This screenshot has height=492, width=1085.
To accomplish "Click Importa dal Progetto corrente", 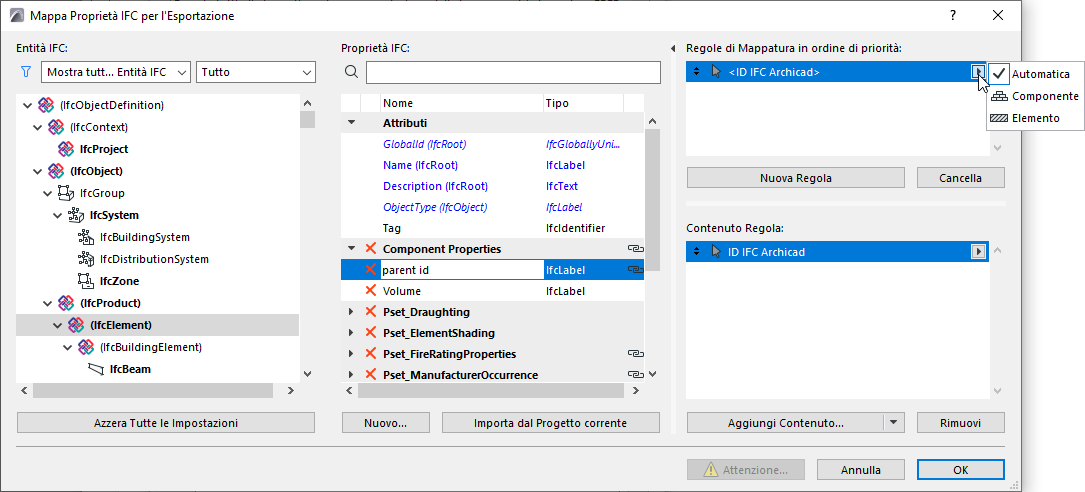I will (x=550, y=423).
